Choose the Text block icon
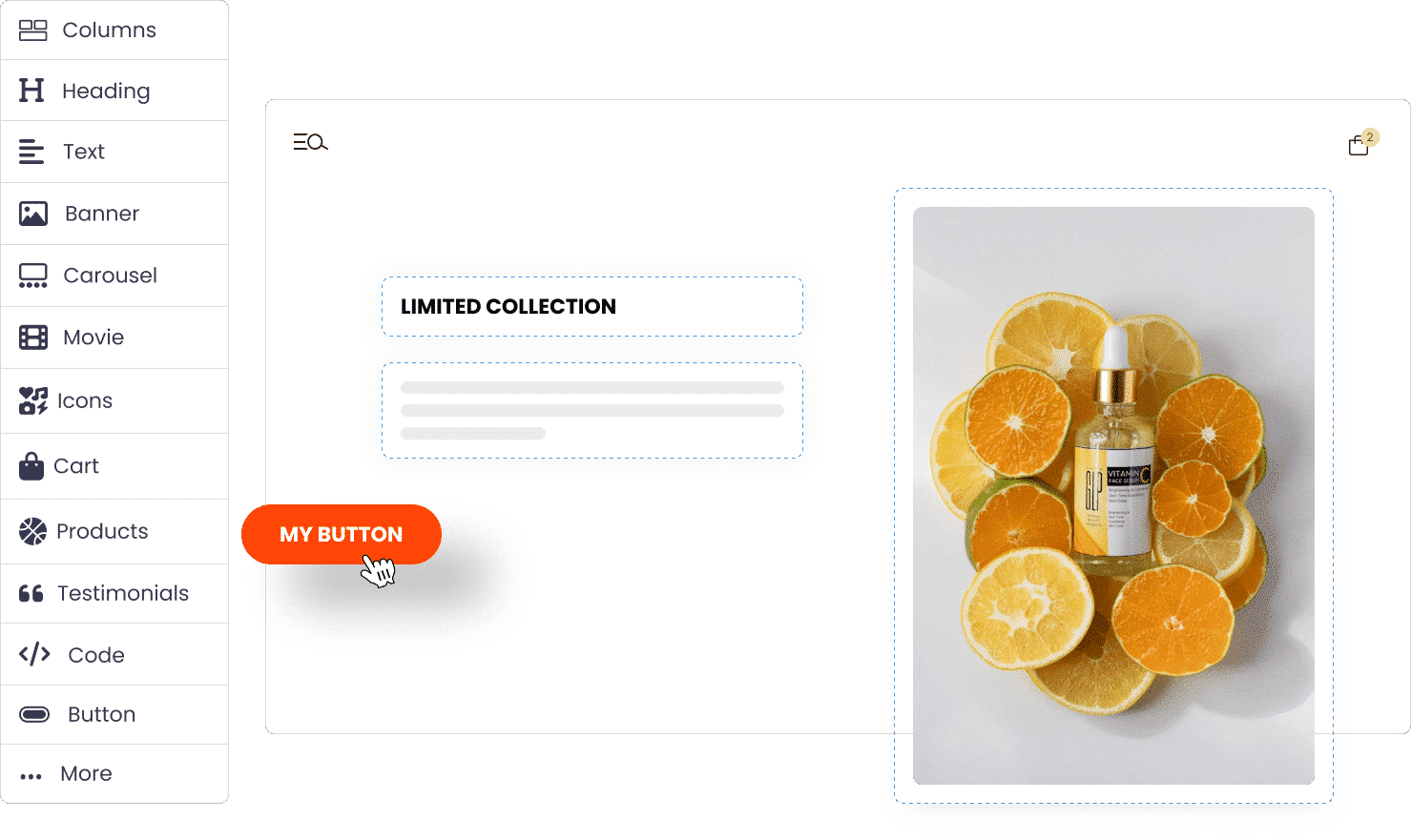Screen dimensions: 1411x840 pos(31,152)
